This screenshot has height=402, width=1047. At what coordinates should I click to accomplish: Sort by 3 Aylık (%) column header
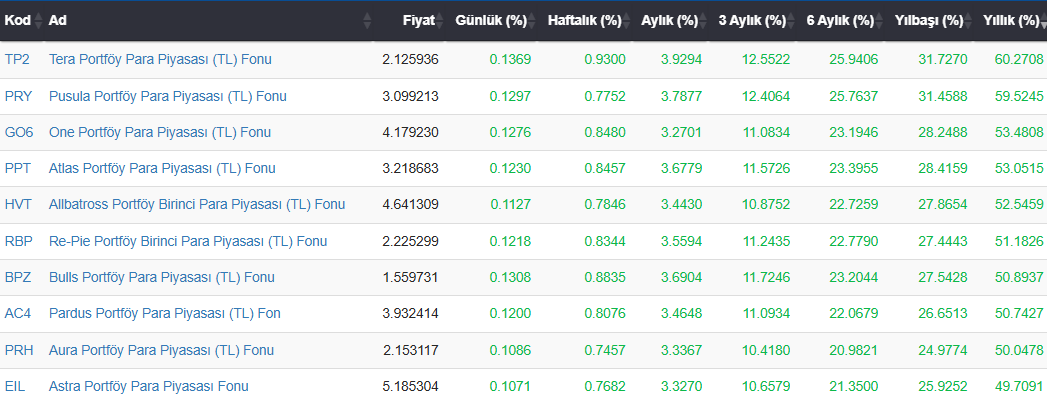tap(752, 21)
